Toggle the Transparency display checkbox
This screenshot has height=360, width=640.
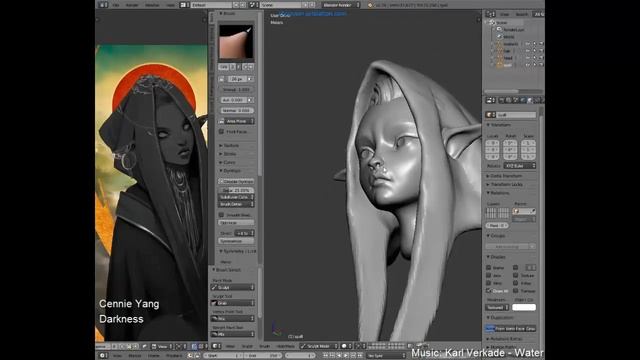point(516,291)
